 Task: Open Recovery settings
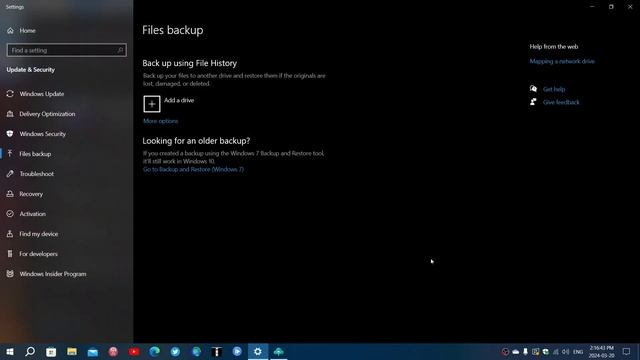coord(31,194)
